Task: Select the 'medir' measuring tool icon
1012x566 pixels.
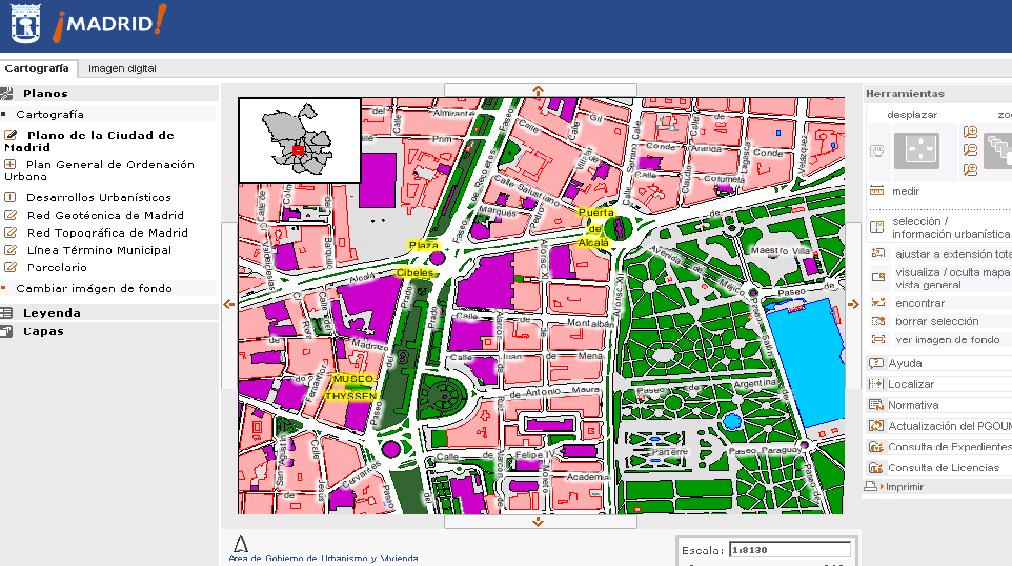Action: tap(877, 191)
